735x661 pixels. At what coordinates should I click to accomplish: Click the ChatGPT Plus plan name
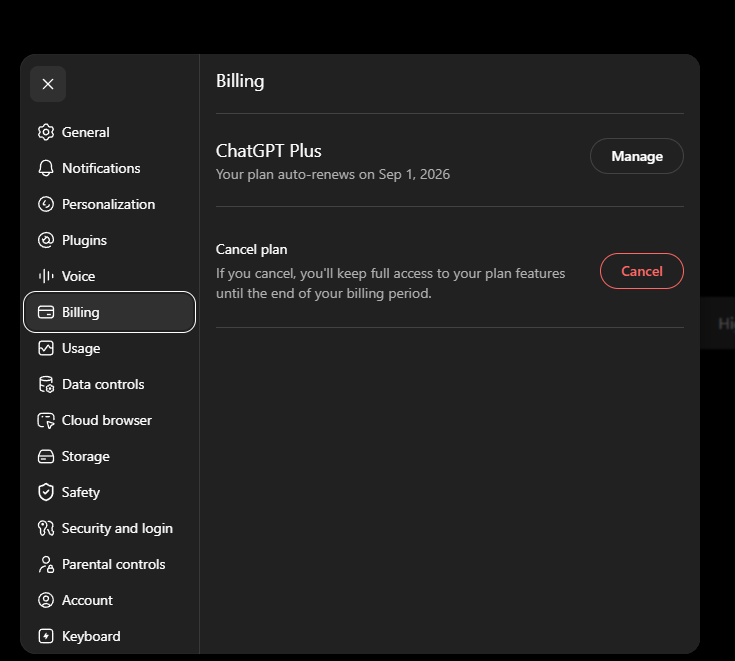[269, 151]
